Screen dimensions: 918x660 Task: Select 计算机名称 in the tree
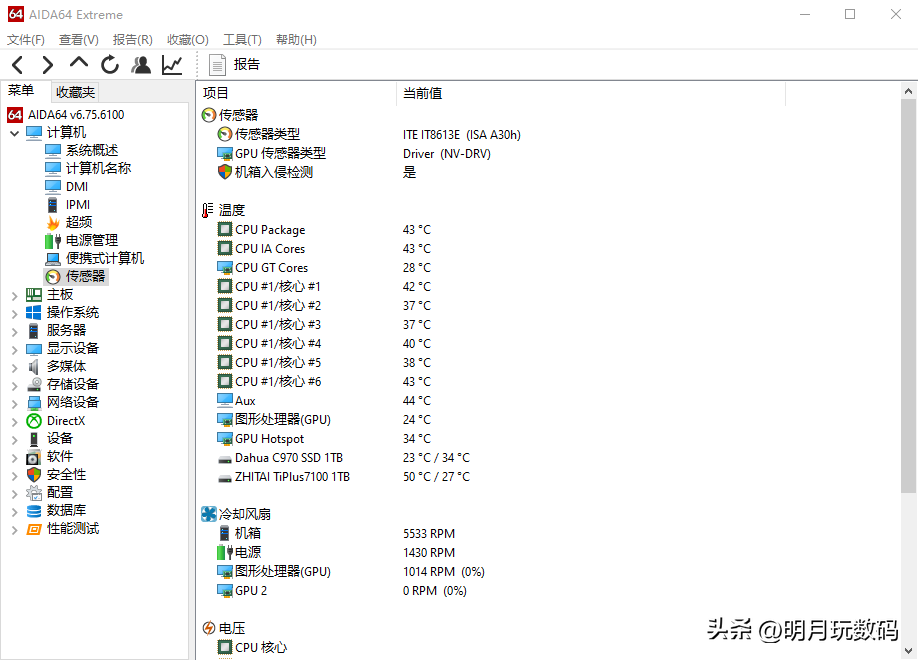pos(98,169)
